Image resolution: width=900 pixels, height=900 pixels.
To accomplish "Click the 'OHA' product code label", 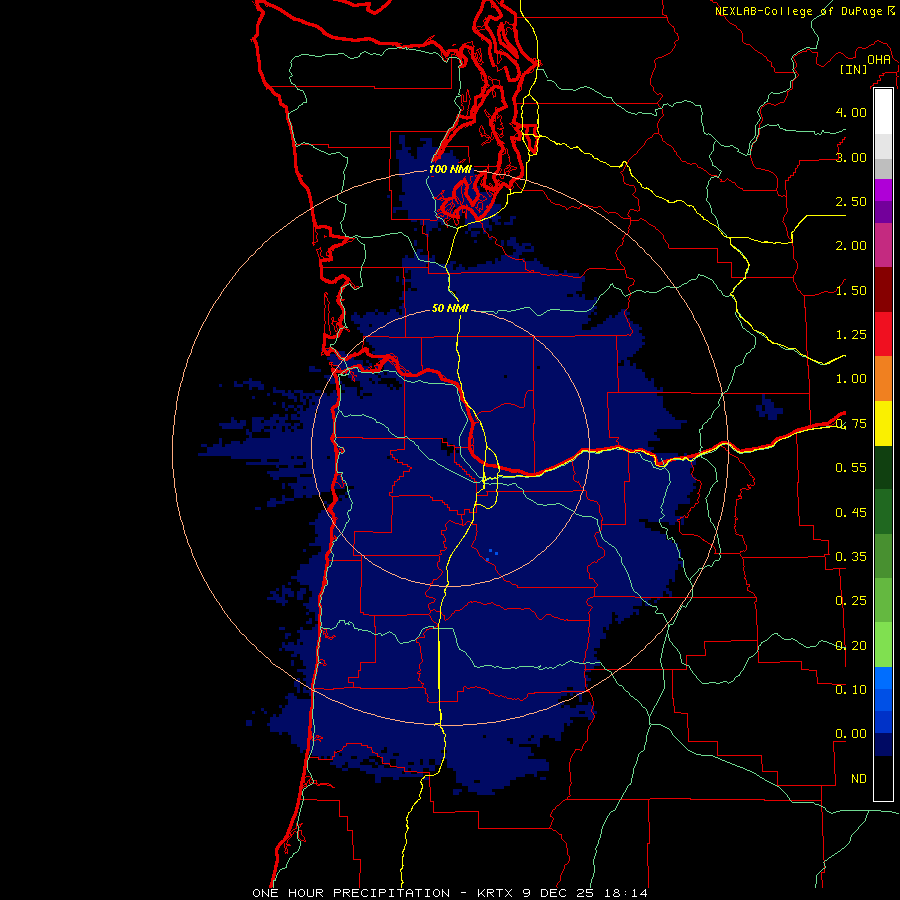I will 879,60.
